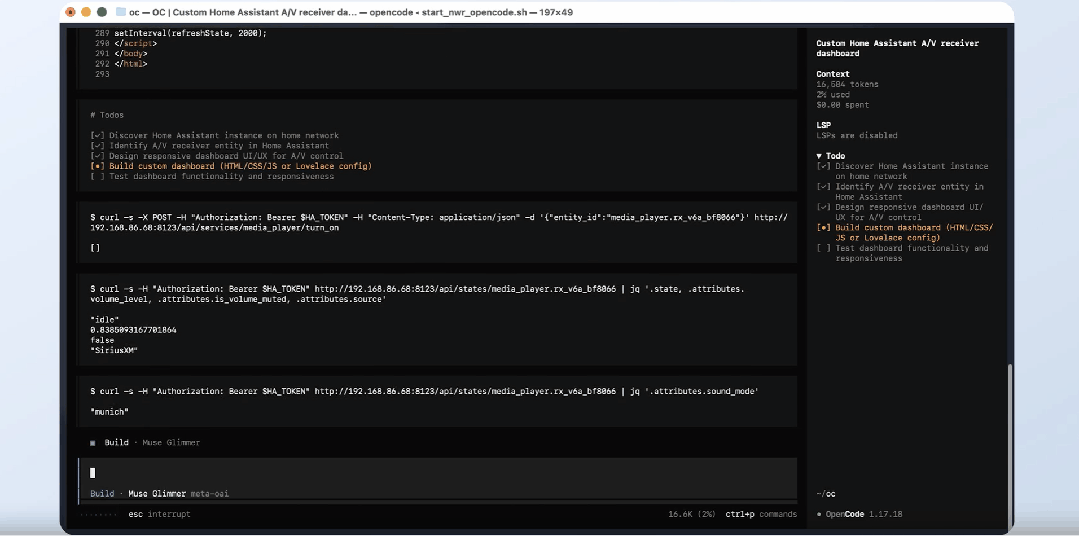Click the 16.6K (2%) token counter

tap(692, 515)
